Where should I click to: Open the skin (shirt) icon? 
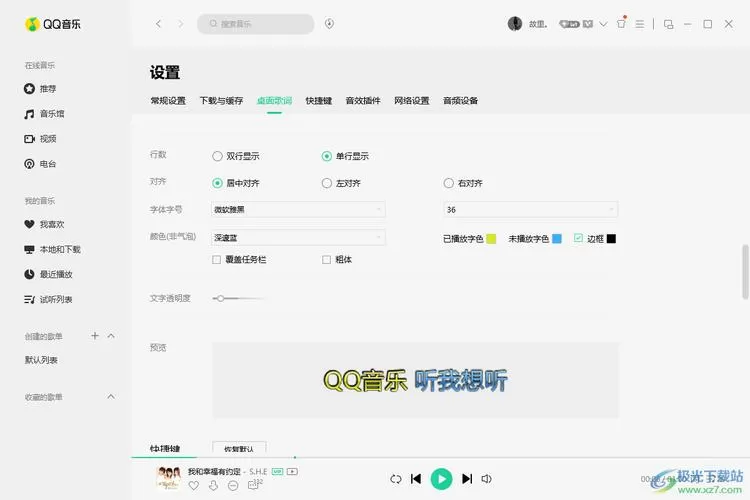[x=621, y=23]
